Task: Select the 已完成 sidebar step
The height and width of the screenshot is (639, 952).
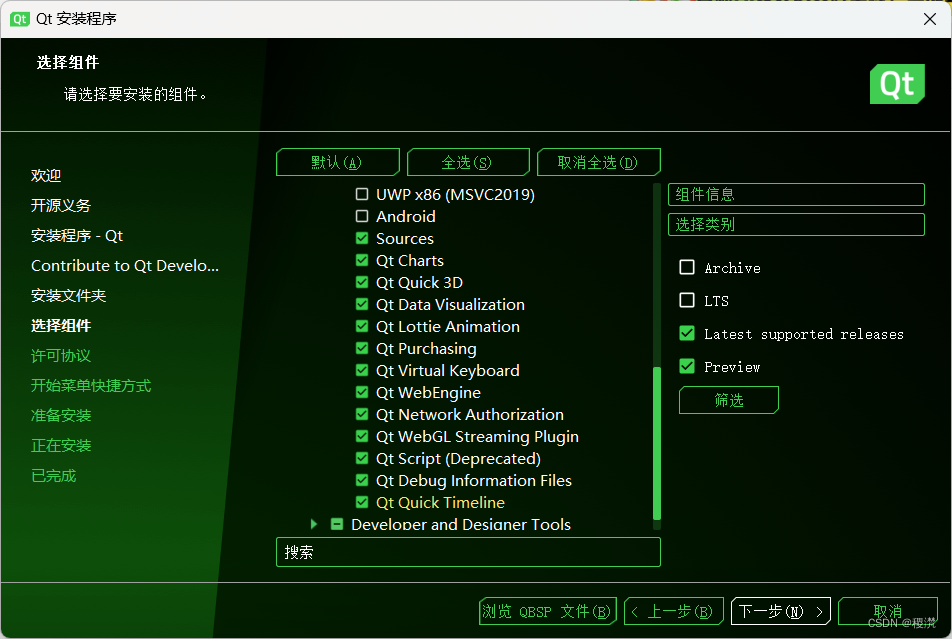Action: 53,476
